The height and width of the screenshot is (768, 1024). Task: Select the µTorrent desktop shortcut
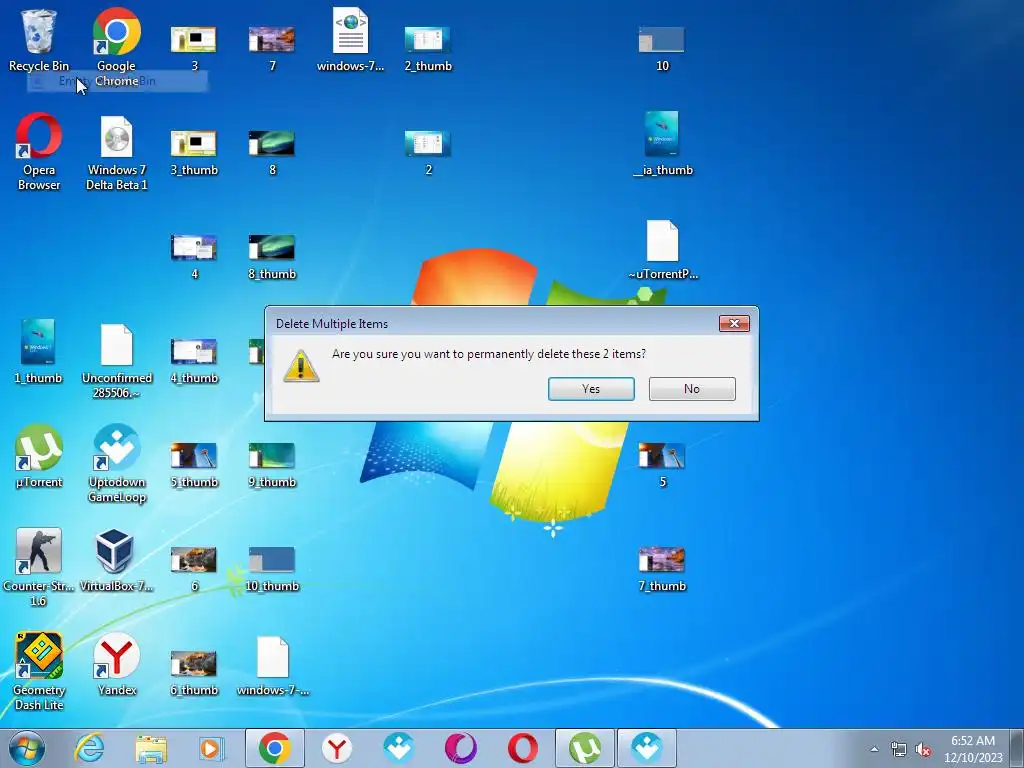coord(39,456)
